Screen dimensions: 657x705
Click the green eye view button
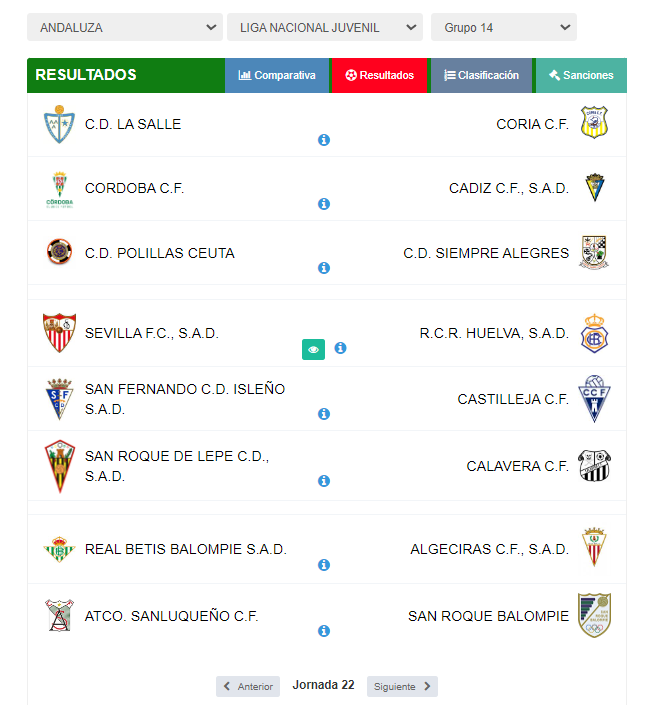click(313, 349)
